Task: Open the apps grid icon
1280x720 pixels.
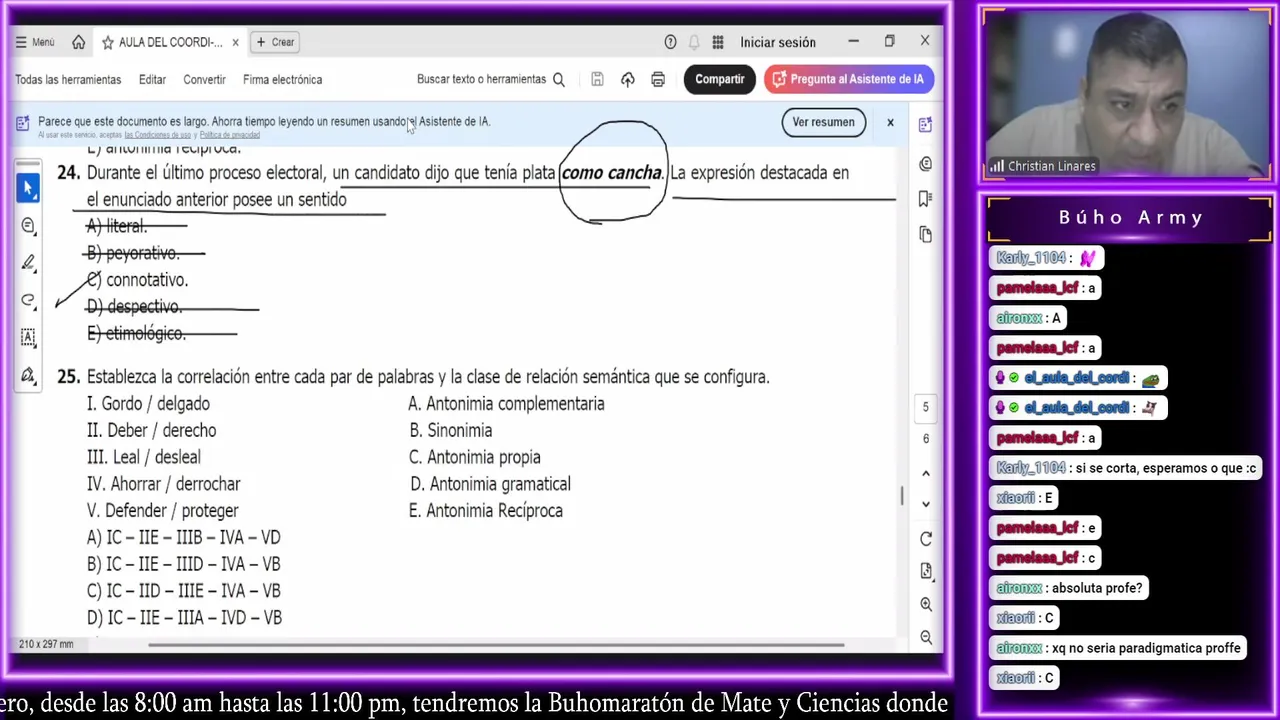Action: [718, 42]
